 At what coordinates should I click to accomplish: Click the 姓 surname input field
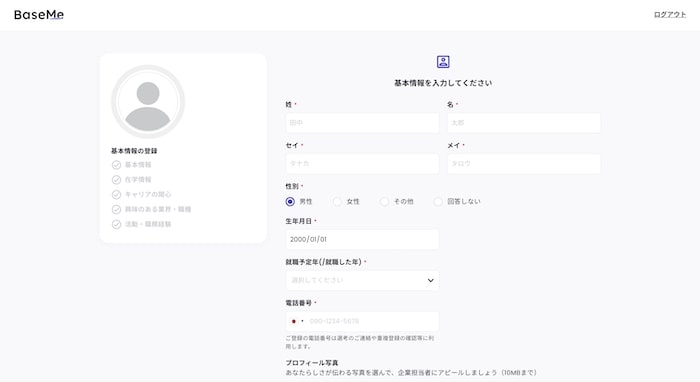(362, 123)
